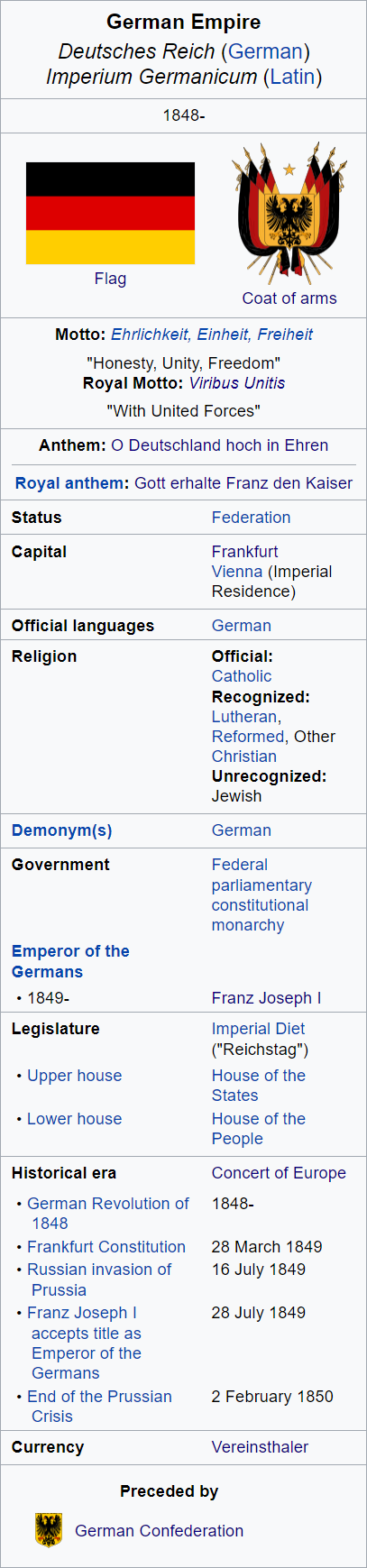The height and width of the screenshot is (1568, 367).
Task: Open the Ehrlichkeit, Einheit, Freiheit motto link
Action: [212, 335]
